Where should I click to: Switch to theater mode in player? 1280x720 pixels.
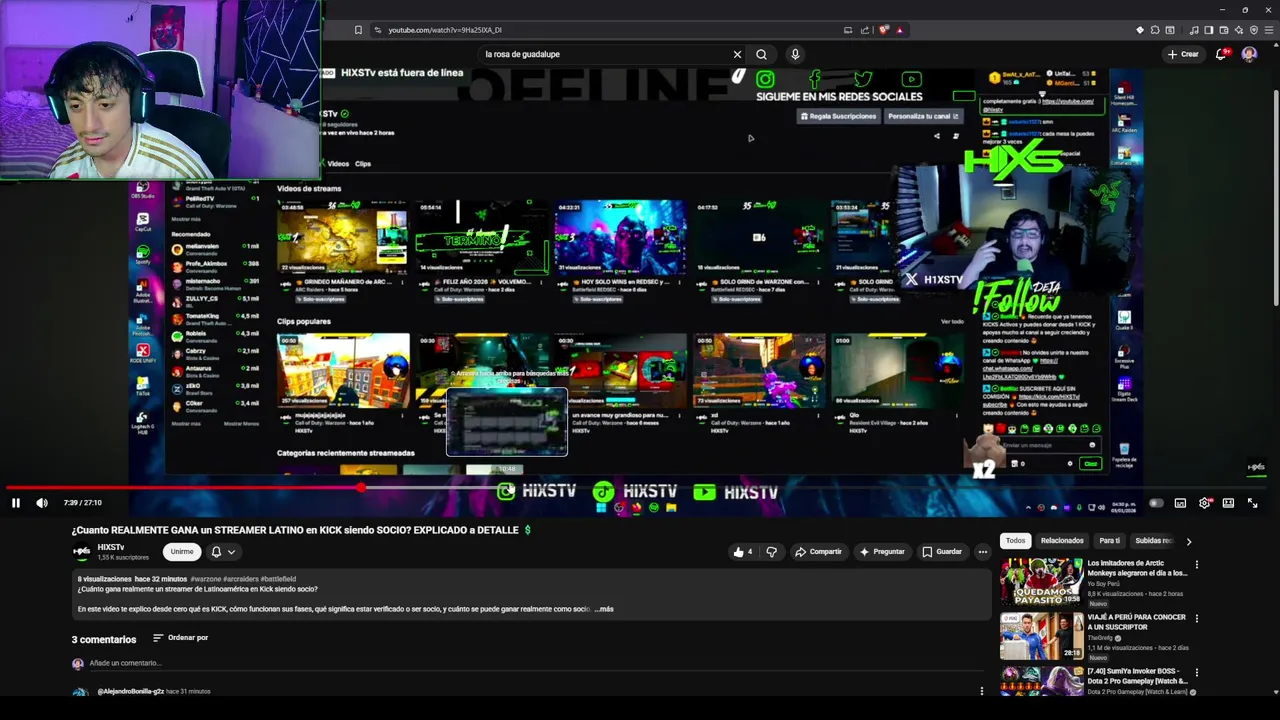[1228, 503]
